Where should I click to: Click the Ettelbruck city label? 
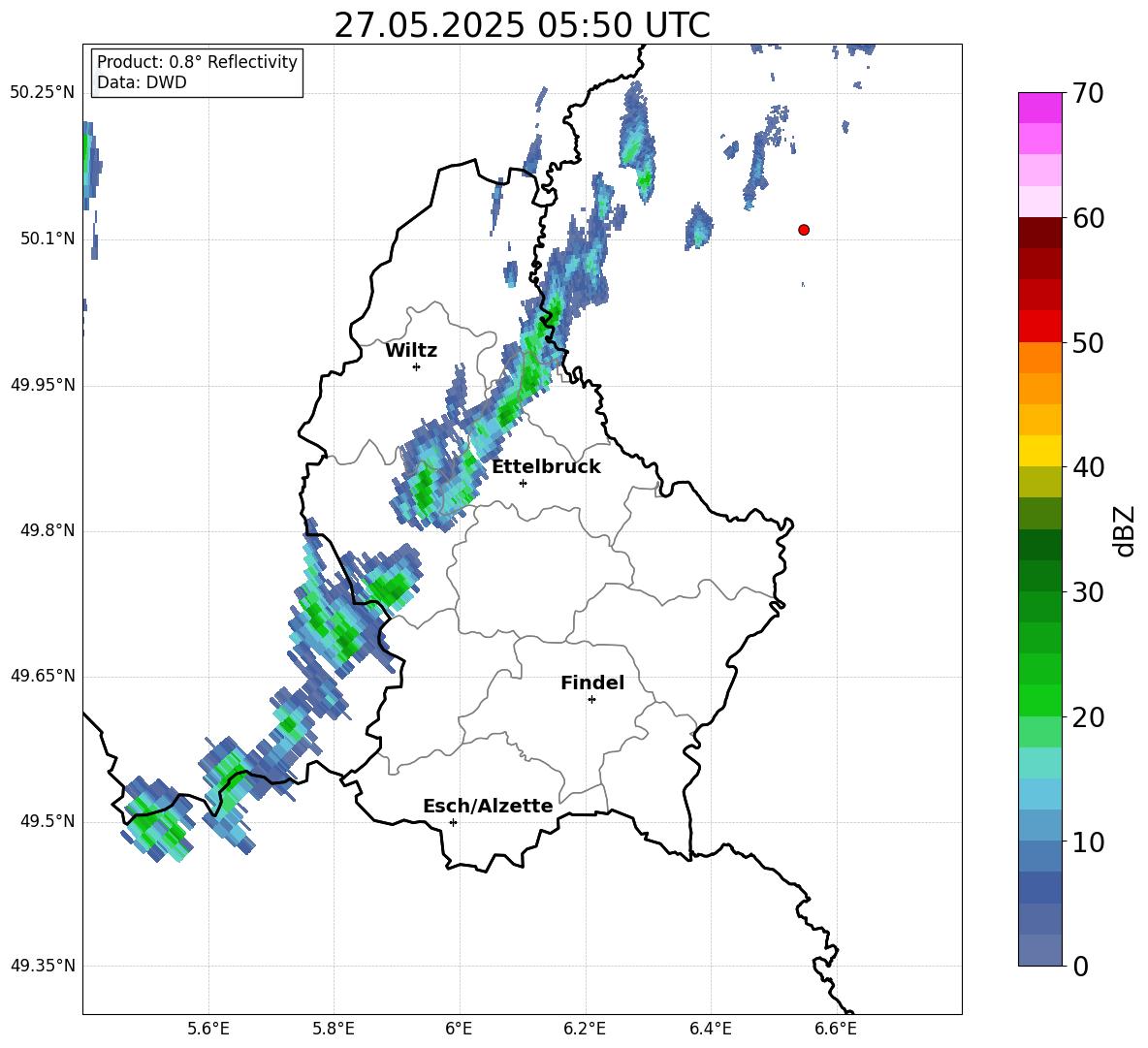(546, 467)
